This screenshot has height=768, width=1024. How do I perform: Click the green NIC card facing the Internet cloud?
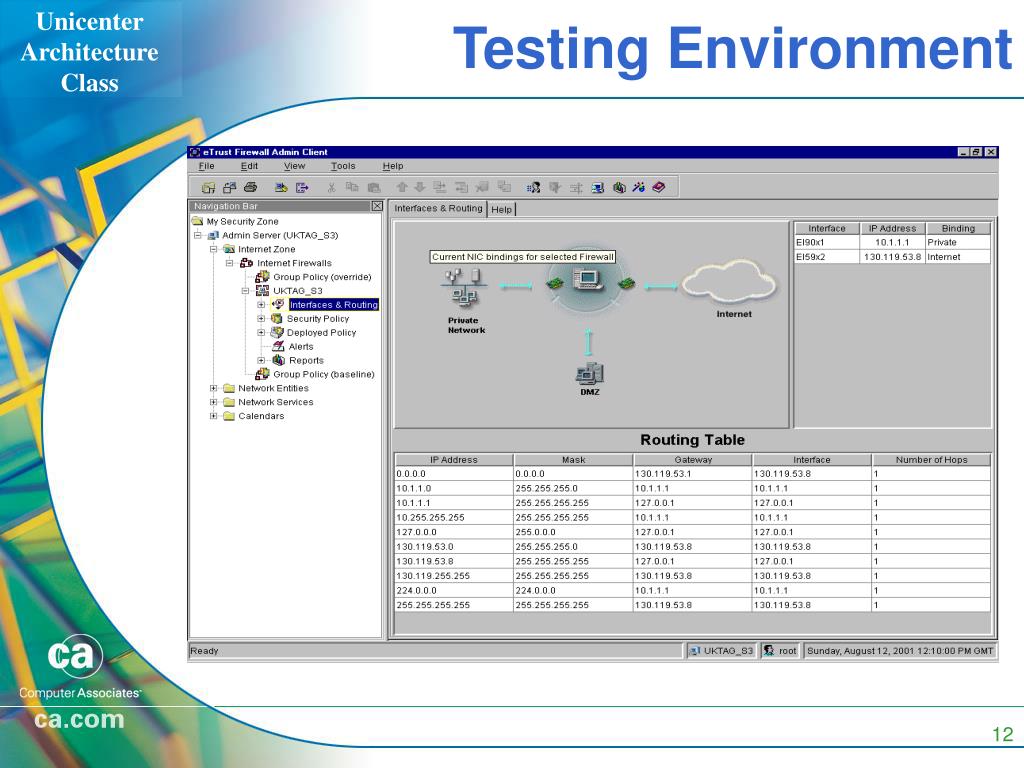[627, 283]
